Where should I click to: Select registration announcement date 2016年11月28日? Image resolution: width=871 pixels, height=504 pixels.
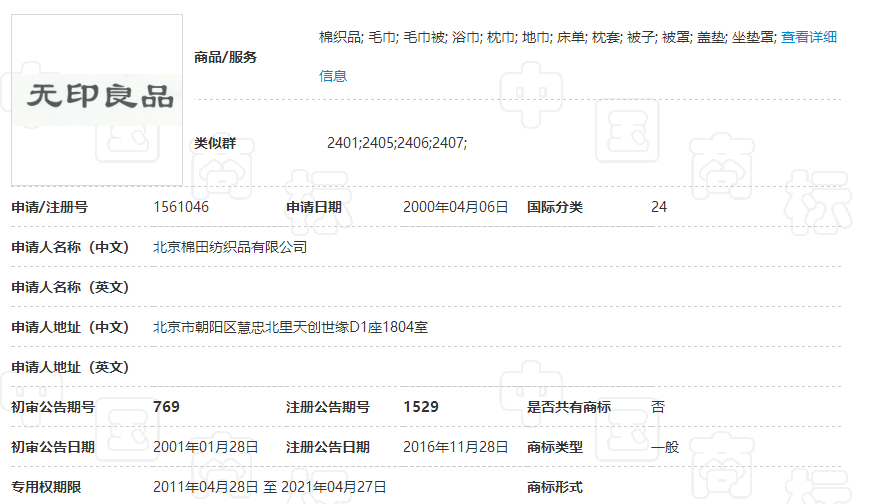(455, 447)
